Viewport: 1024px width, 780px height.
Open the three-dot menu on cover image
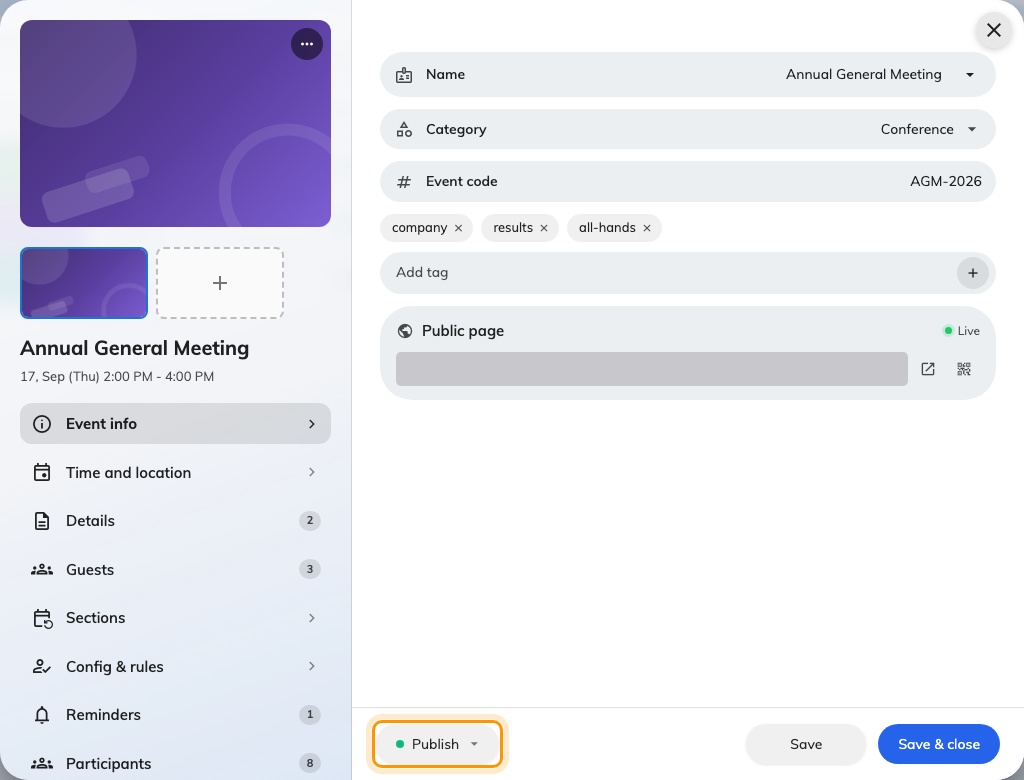[306, 44]
